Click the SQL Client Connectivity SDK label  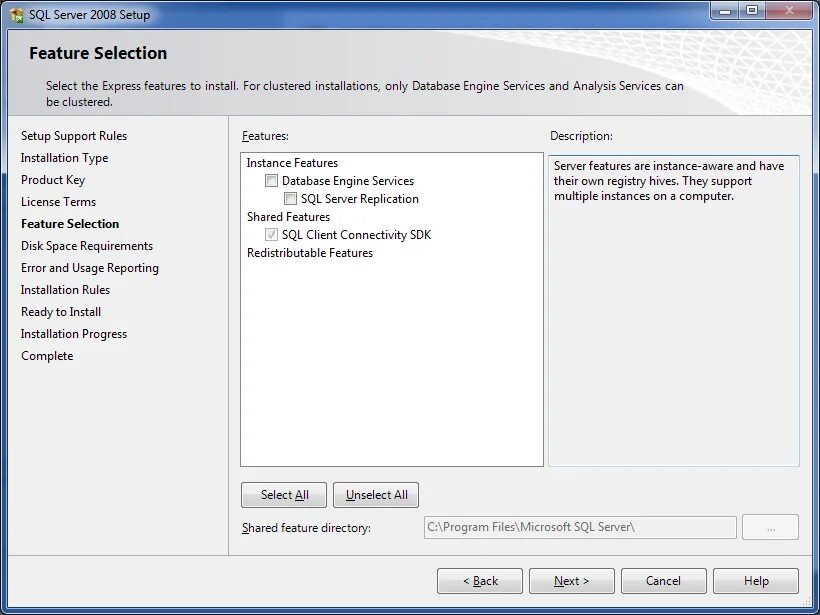point(356,235)
